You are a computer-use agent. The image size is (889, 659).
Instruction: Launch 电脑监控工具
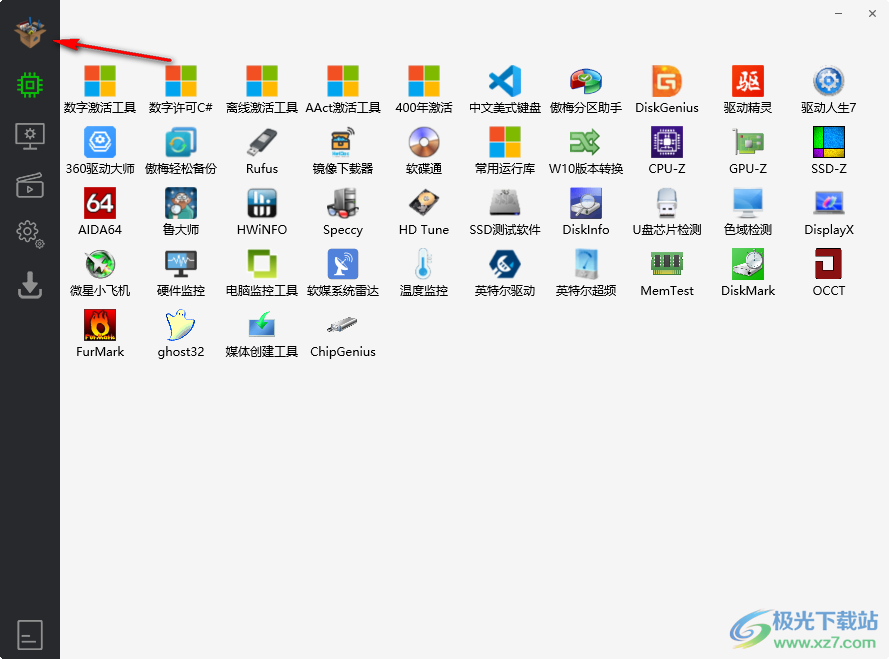click(262, 273)
